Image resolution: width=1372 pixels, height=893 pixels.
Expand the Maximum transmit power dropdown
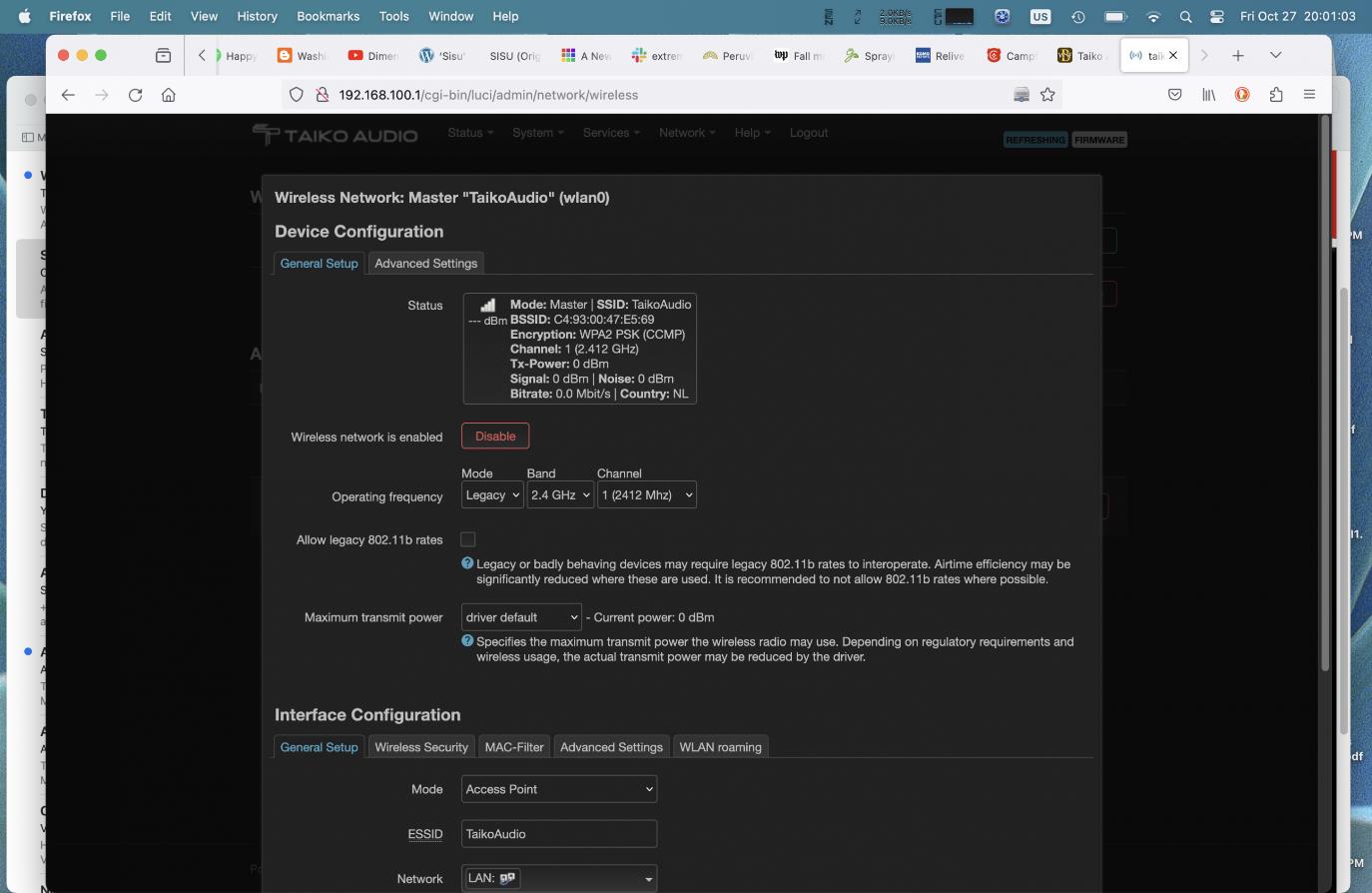click(521, 617)
